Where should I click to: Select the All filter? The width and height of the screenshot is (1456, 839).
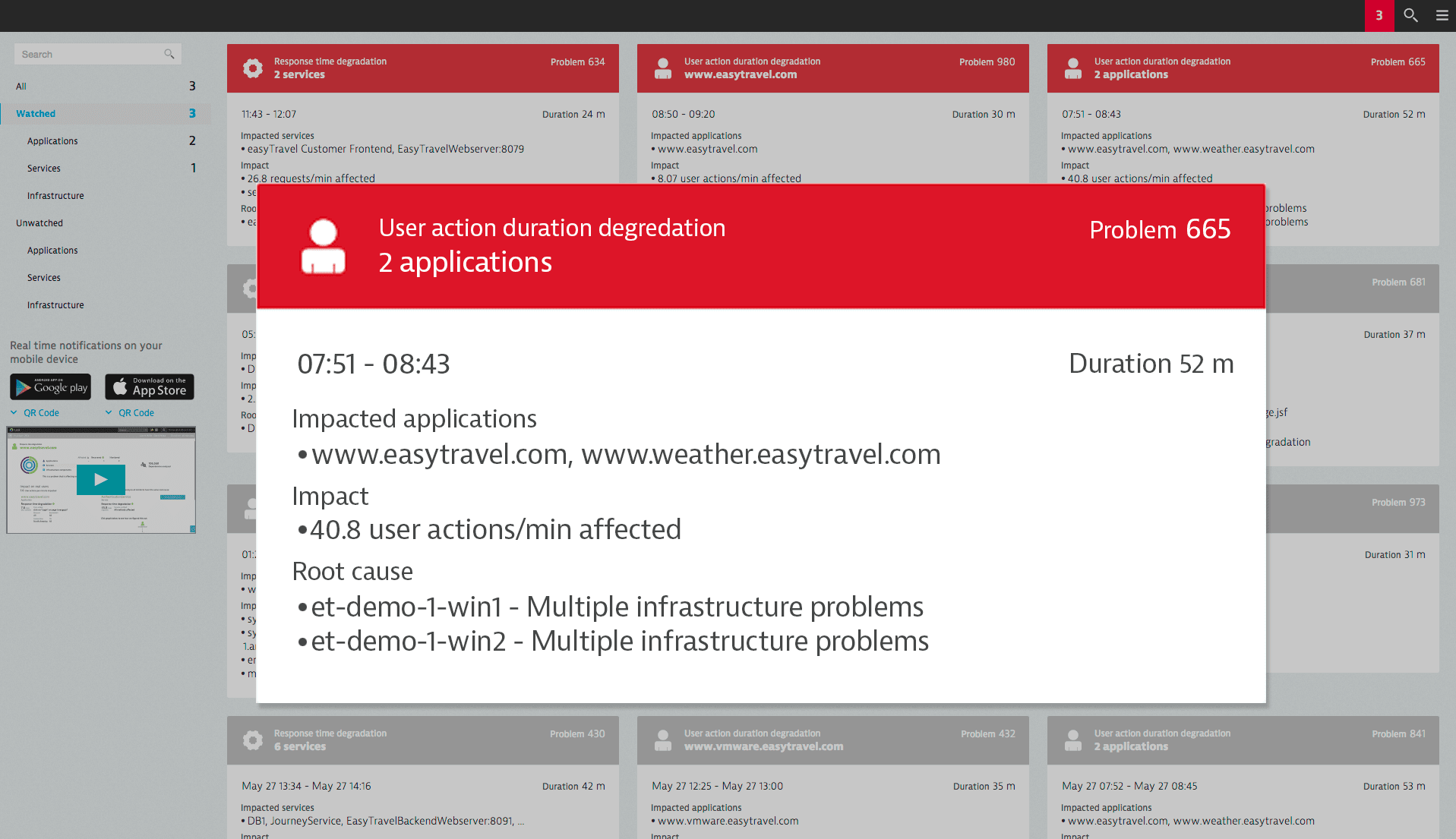coord(106,86)
